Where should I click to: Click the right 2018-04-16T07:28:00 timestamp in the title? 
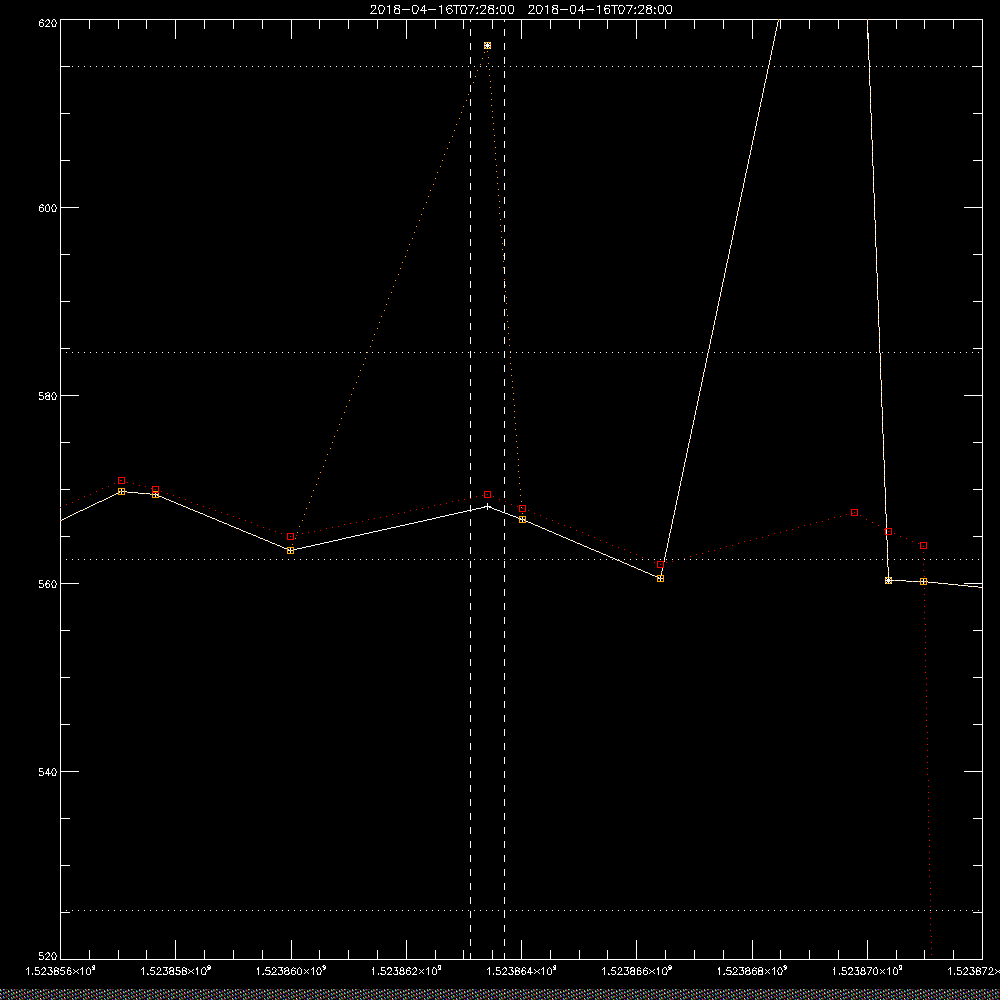pyautogui.click(x=600, y=10)
